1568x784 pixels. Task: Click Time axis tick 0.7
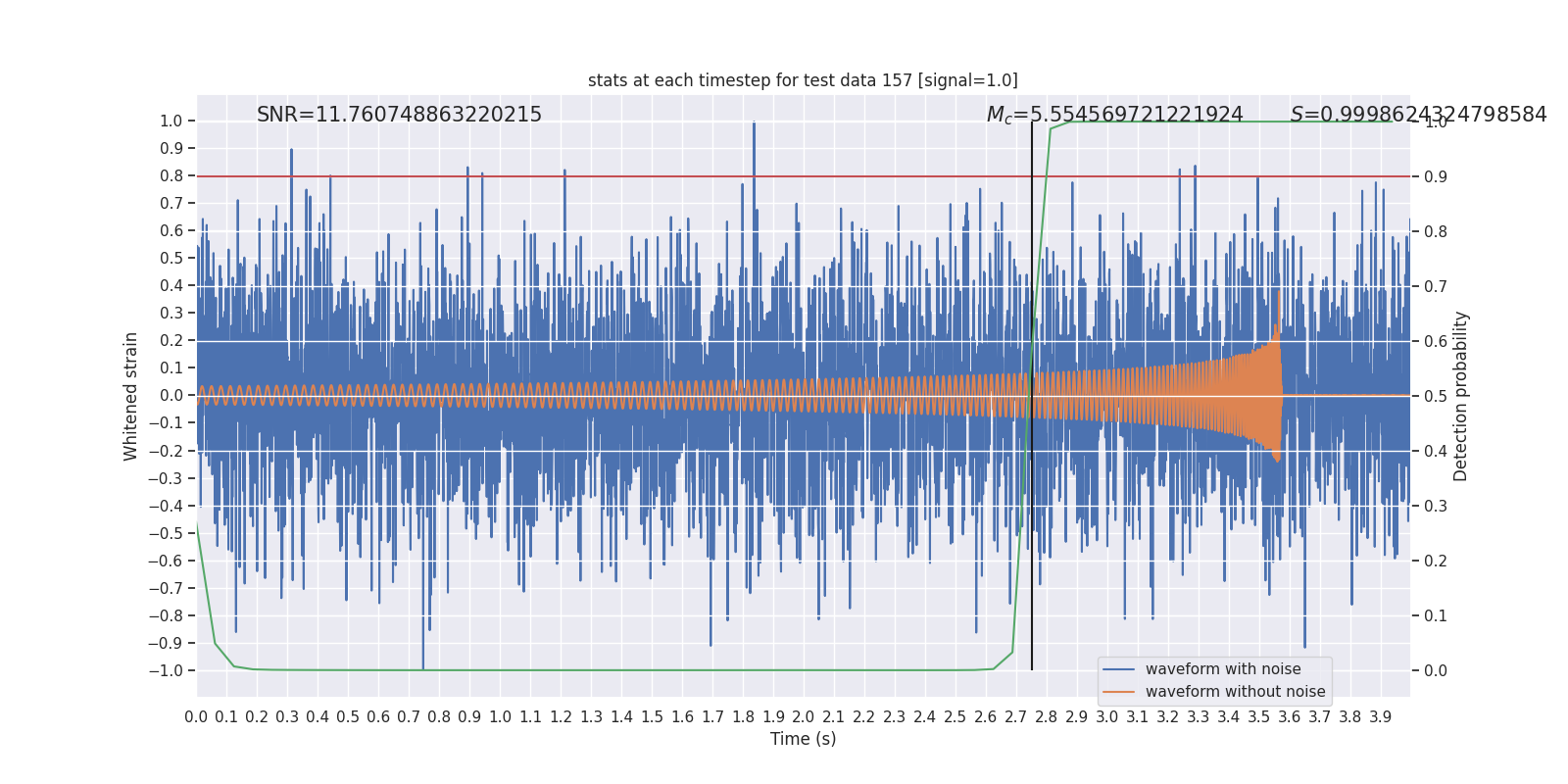coord(409,716)
